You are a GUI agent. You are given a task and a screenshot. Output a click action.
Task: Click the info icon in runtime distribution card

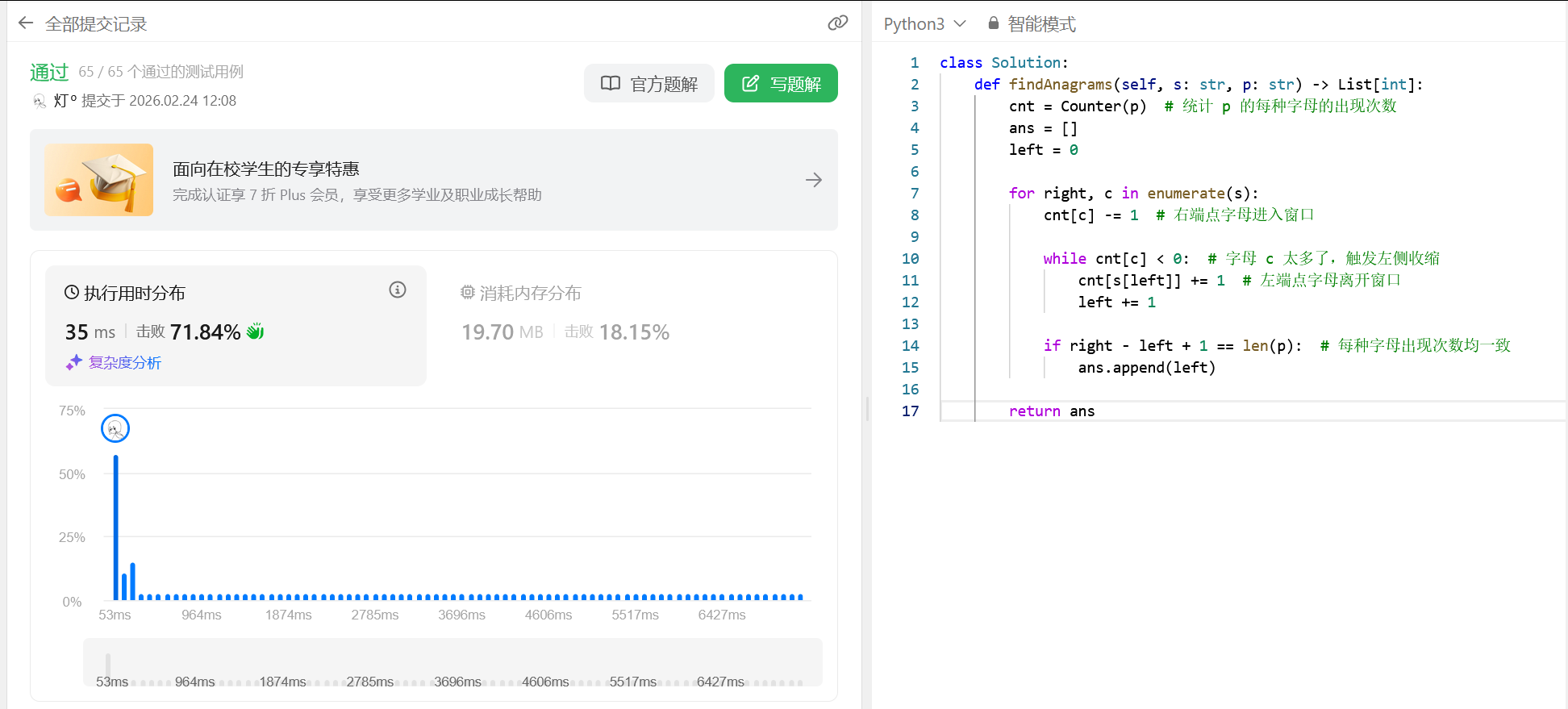click(397, 290)
